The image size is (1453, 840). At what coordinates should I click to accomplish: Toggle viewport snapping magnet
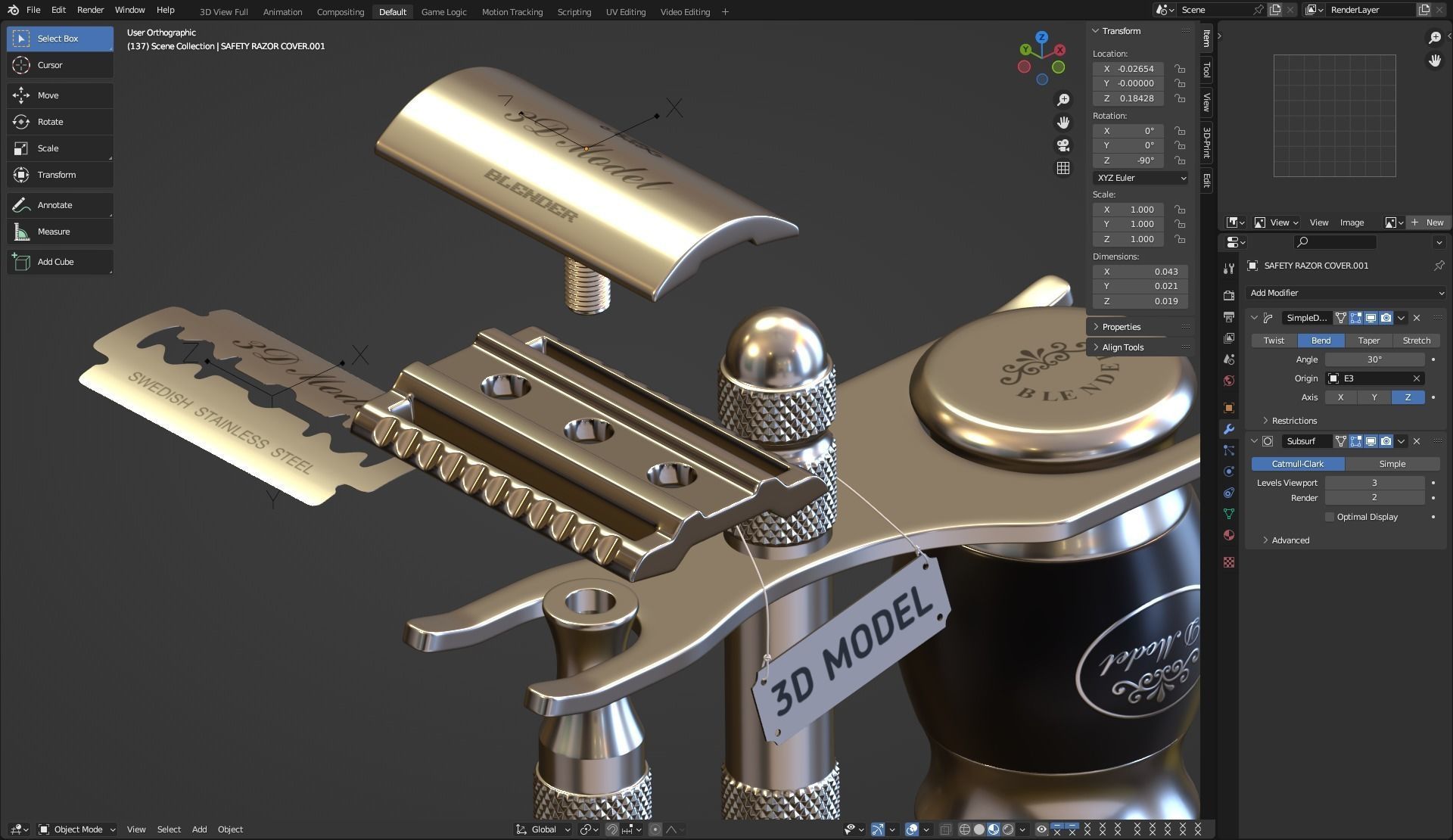(611, 829)
